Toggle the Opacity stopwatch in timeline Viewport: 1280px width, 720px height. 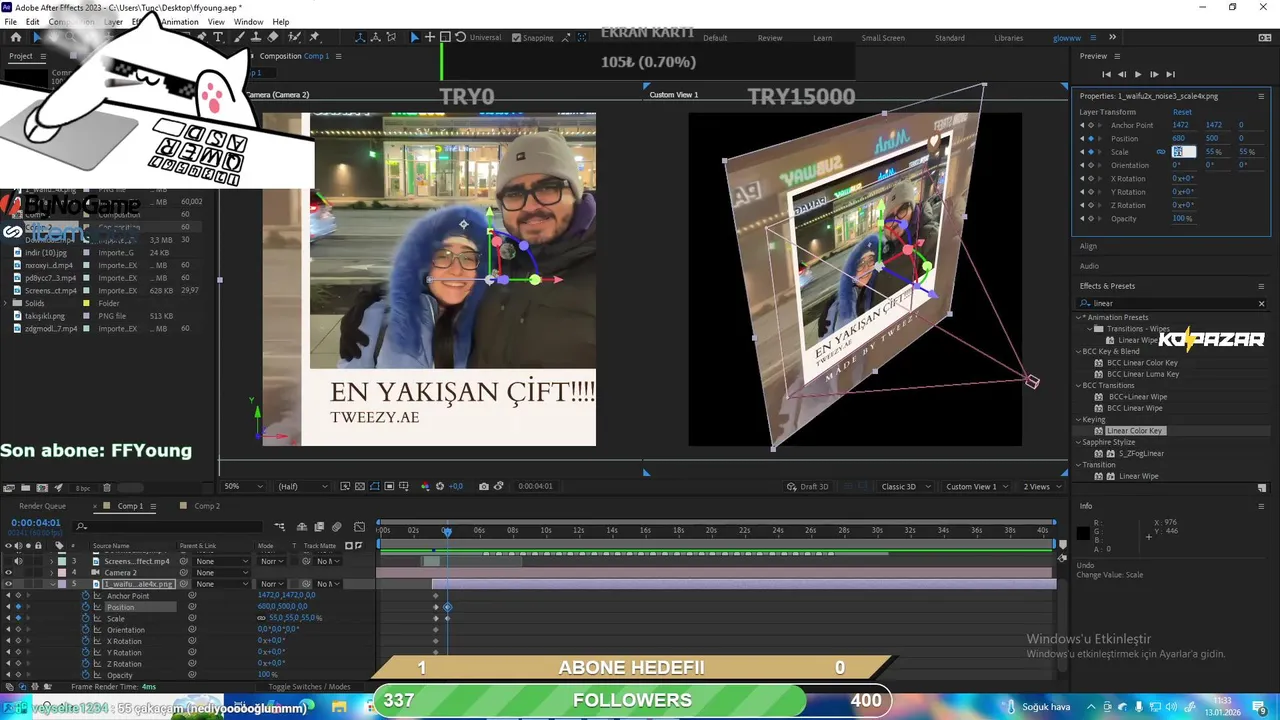85,675
